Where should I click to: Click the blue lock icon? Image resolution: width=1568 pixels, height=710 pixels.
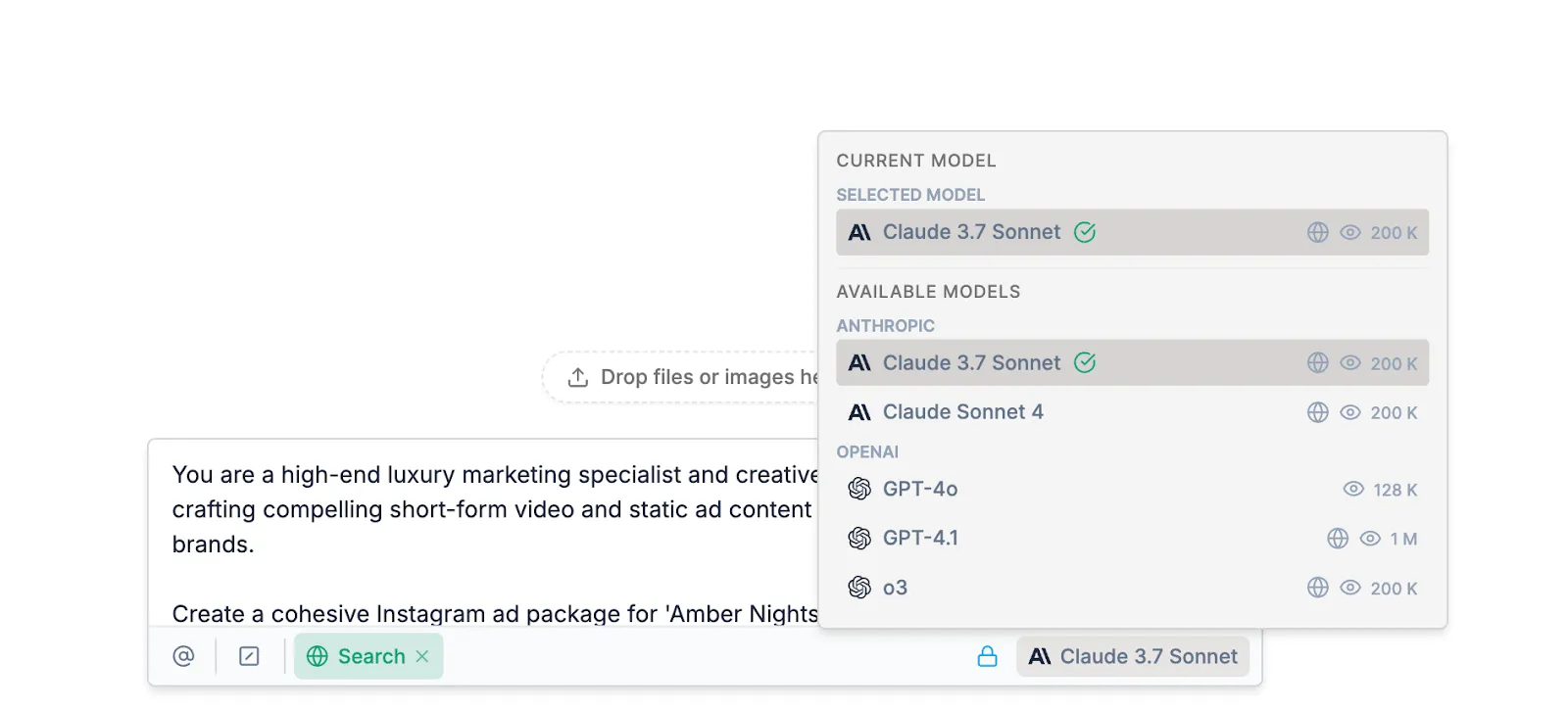pyautogui.click(x=987, y=656)
